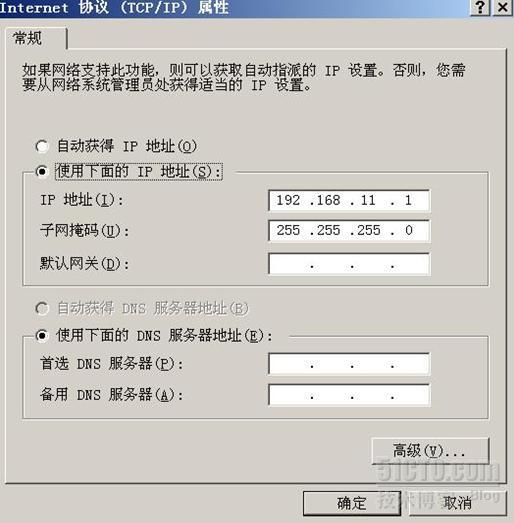The height and width of the screenshot is (523, 514).
Task: Select the 常规 tab
Action: pyautogui.click(x=28, y=38)
